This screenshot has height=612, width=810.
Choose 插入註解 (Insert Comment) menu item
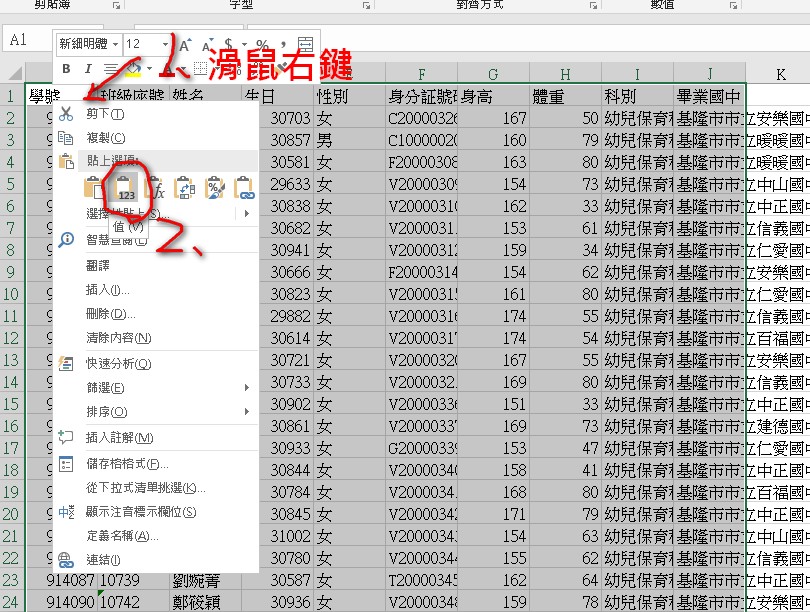[119, 438]
